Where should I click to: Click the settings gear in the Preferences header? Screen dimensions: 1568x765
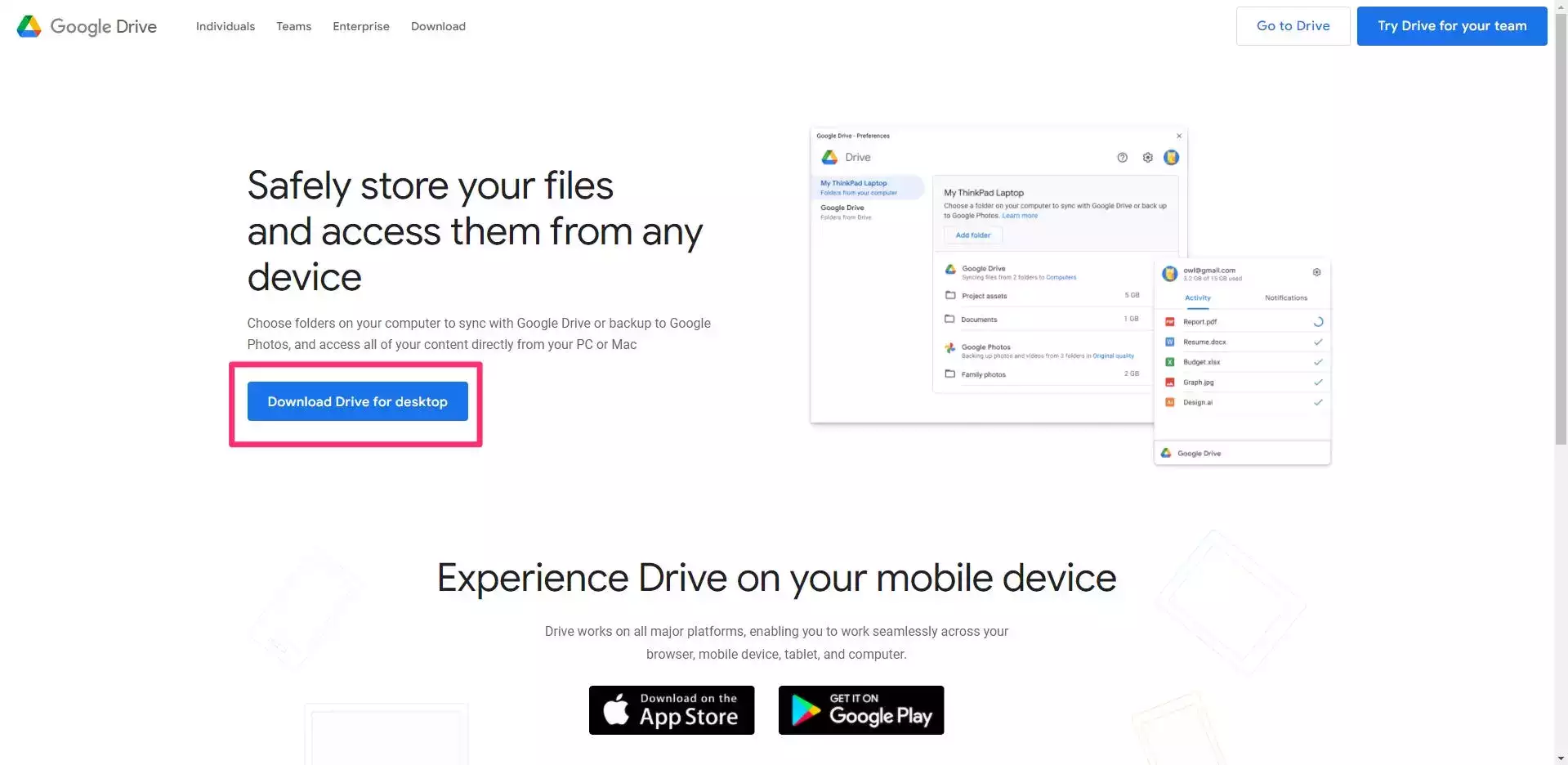point(1147,157)
